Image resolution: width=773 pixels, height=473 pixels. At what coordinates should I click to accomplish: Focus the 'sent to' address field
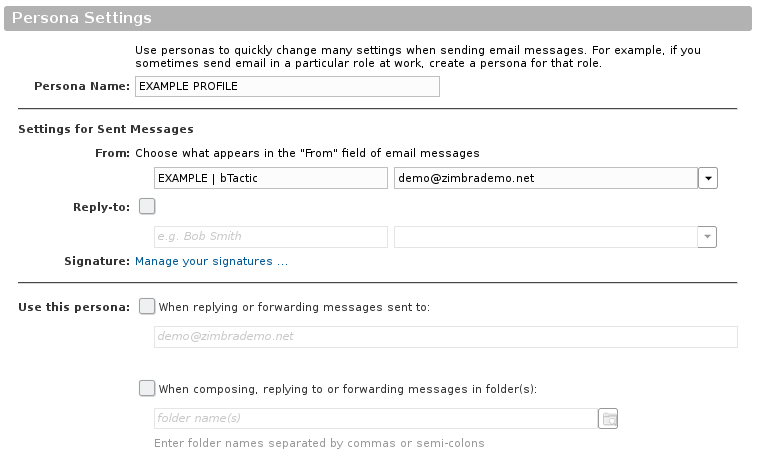(x=446, y=337)
